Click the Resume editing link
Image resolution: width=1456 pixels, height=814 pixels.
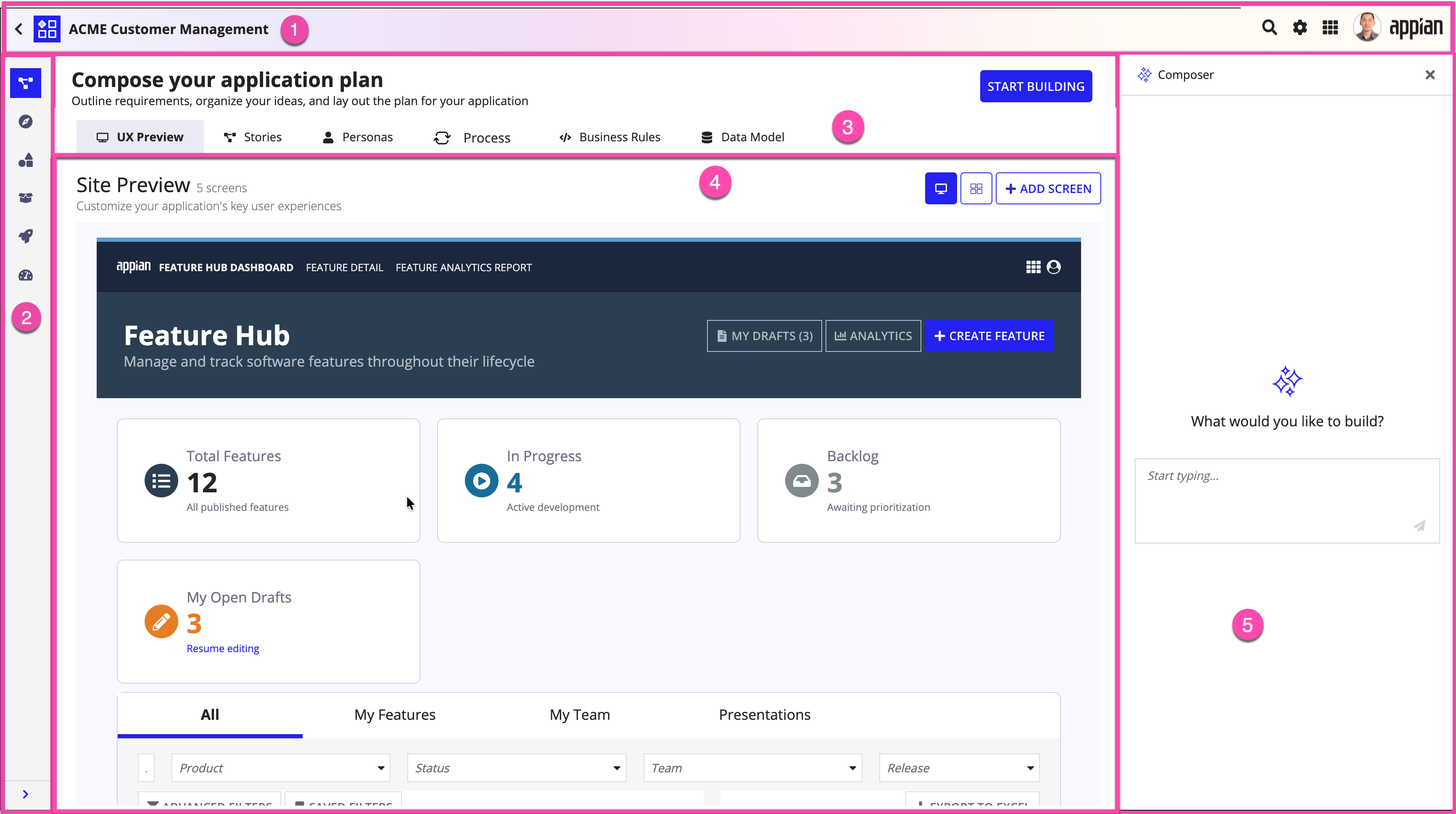[x=223, y=648]
